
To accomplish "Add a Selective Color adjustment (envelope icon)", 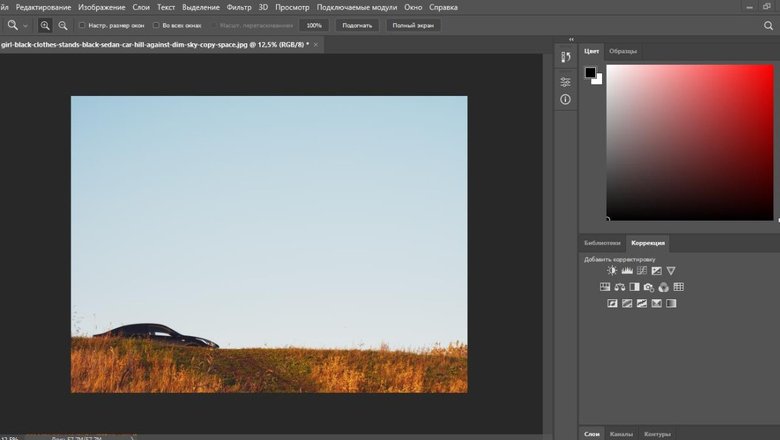I will (657, 303).
